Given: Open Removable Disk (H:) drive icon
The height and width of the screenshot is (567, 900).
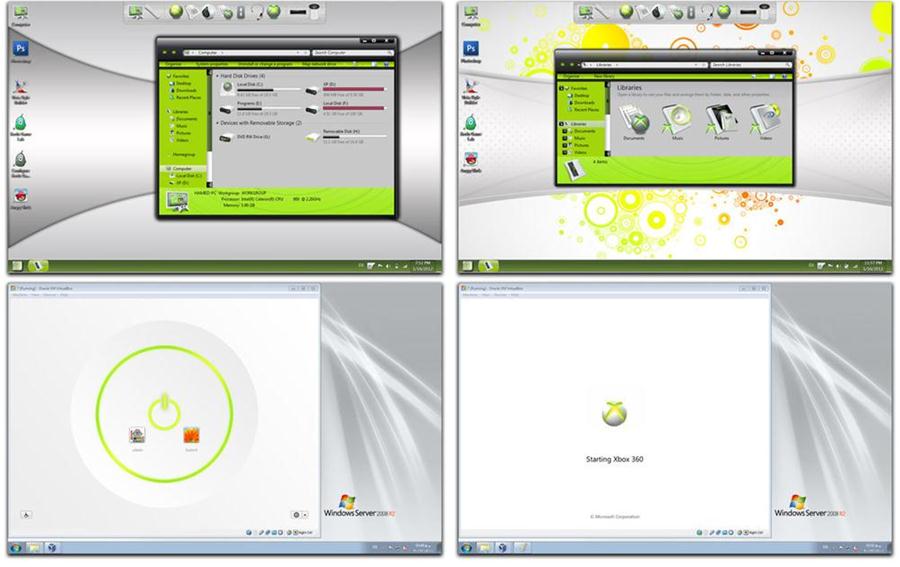Looking at the screenshot, I should [x=314, y=135].
